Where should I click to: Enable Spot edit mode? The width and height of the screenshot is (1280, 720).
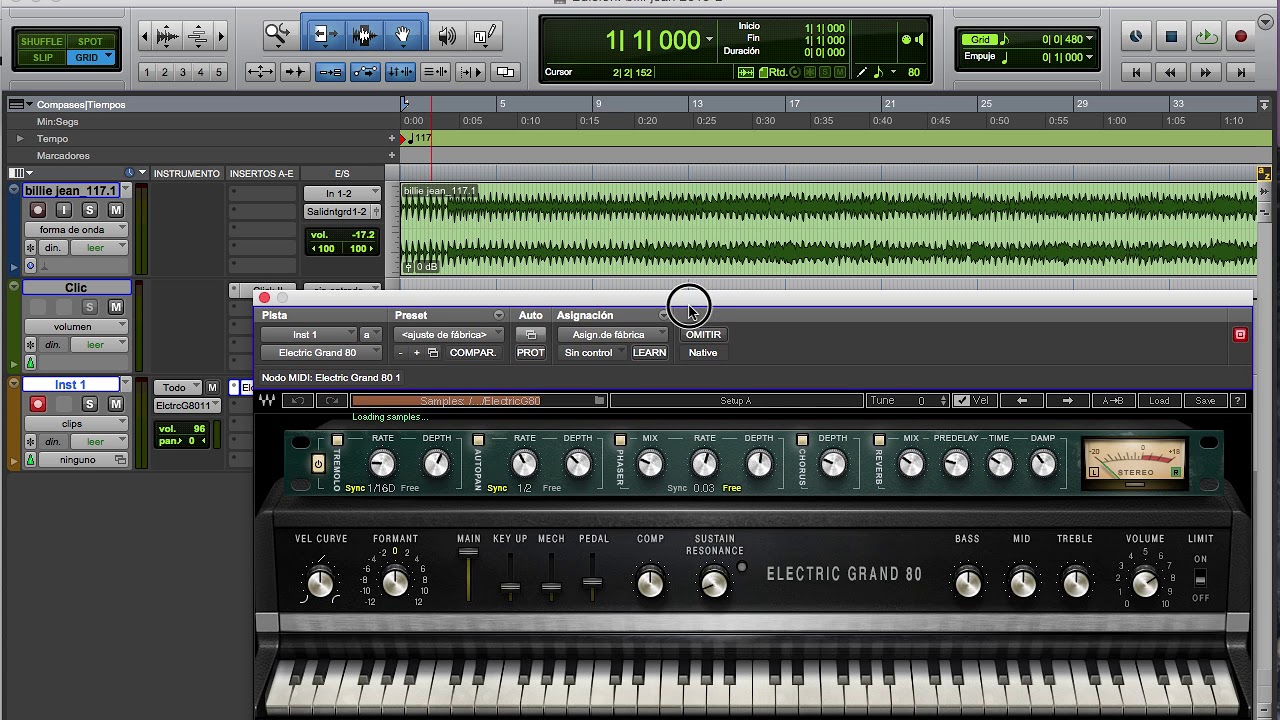pos(90,41)
